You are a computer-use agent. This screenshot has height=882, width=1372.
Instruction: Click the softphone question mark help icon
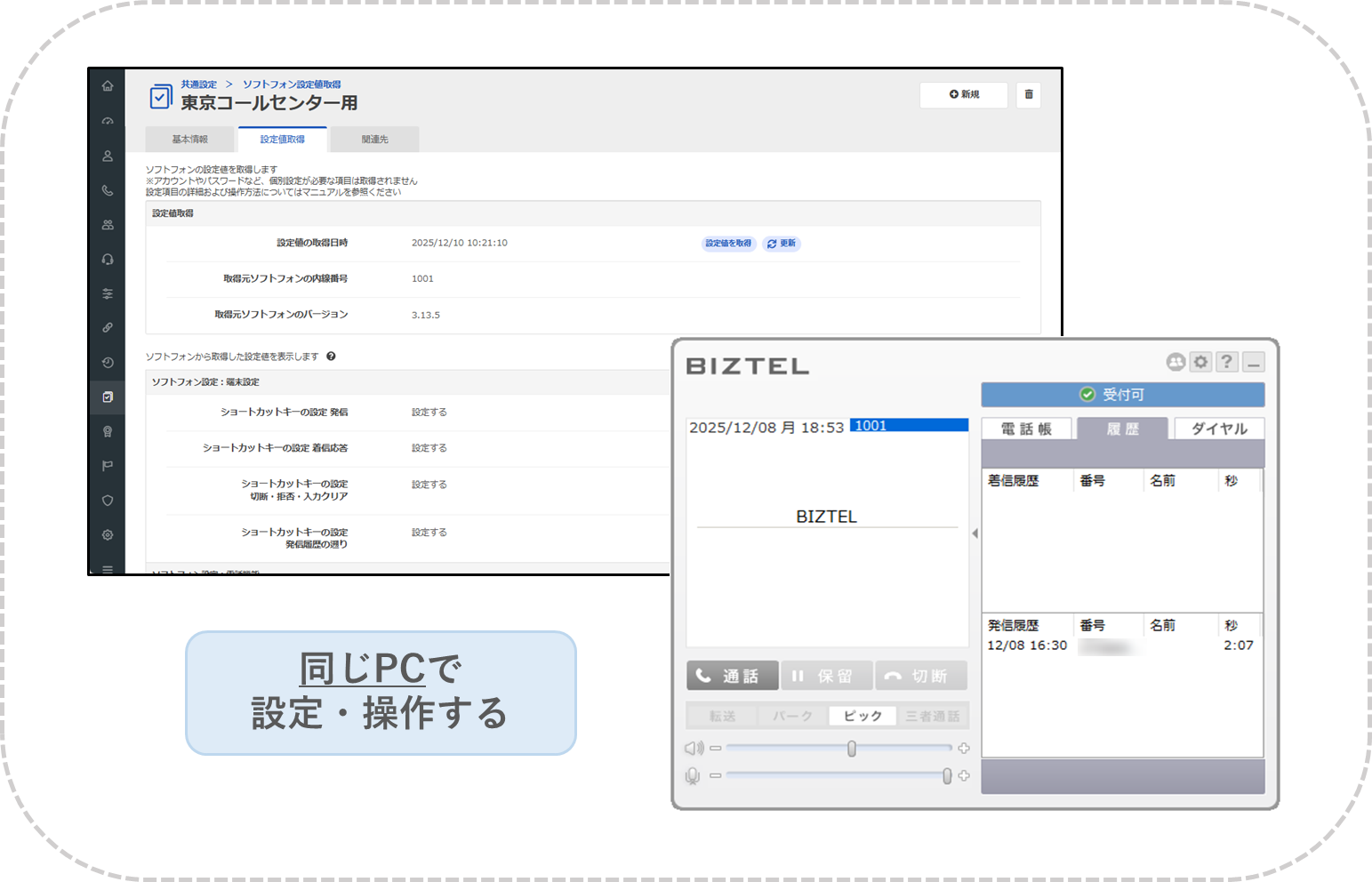click(x=1227, y=362)
